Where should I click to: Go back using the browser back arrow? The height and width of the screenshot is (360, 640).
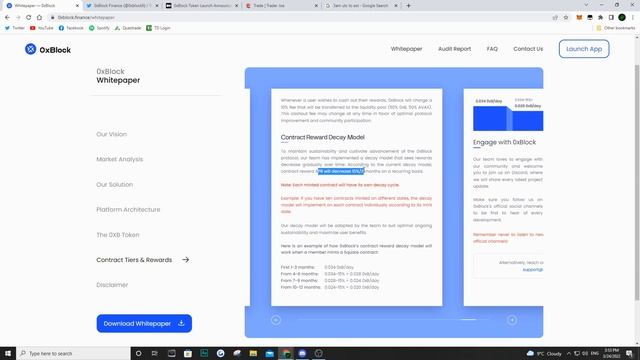click(7, 18)
